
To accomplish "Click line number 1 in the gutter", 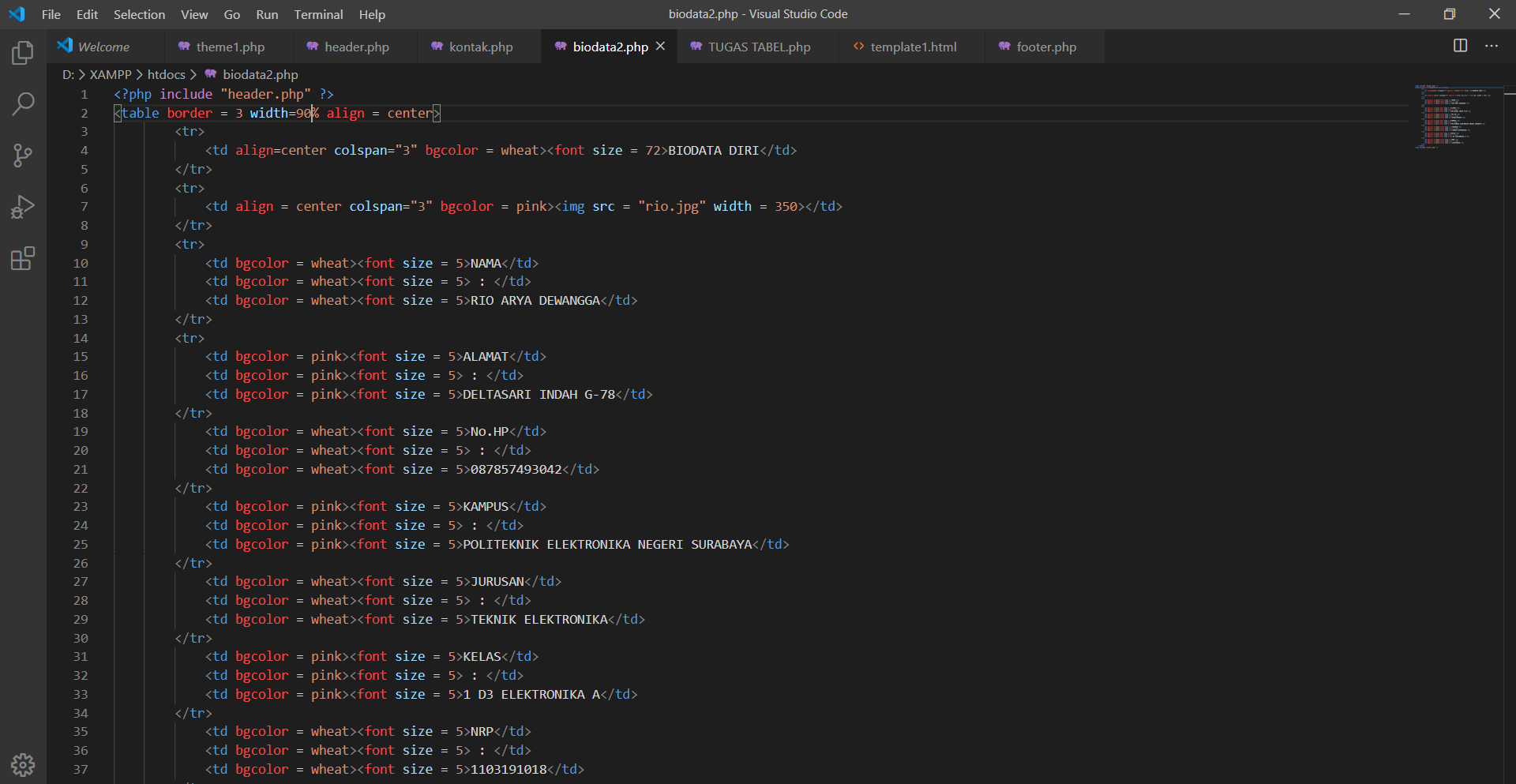I will click(x=84, y=94).
